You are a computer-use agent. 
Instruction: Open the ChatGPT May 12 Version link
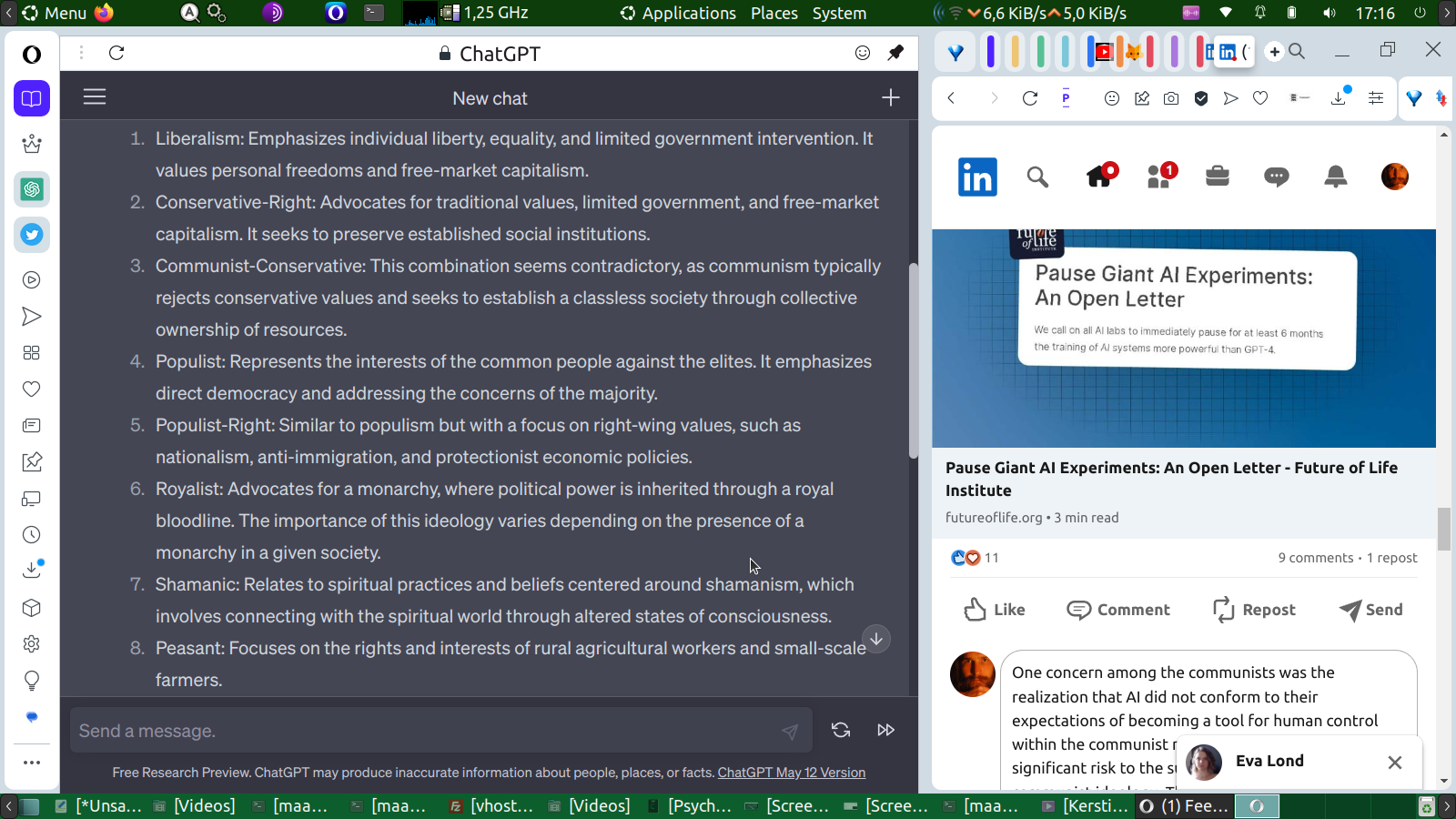pyautogui.click(x=792, y=773)
